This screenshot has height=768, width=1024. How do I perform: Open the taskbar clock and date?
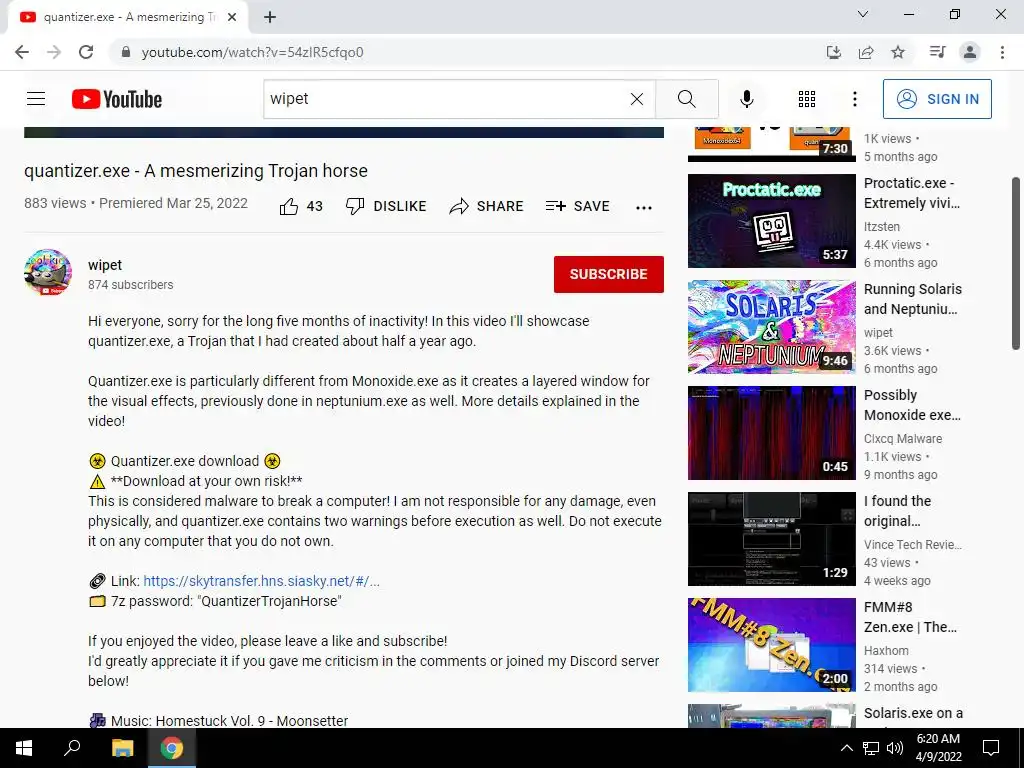(938, 748)
